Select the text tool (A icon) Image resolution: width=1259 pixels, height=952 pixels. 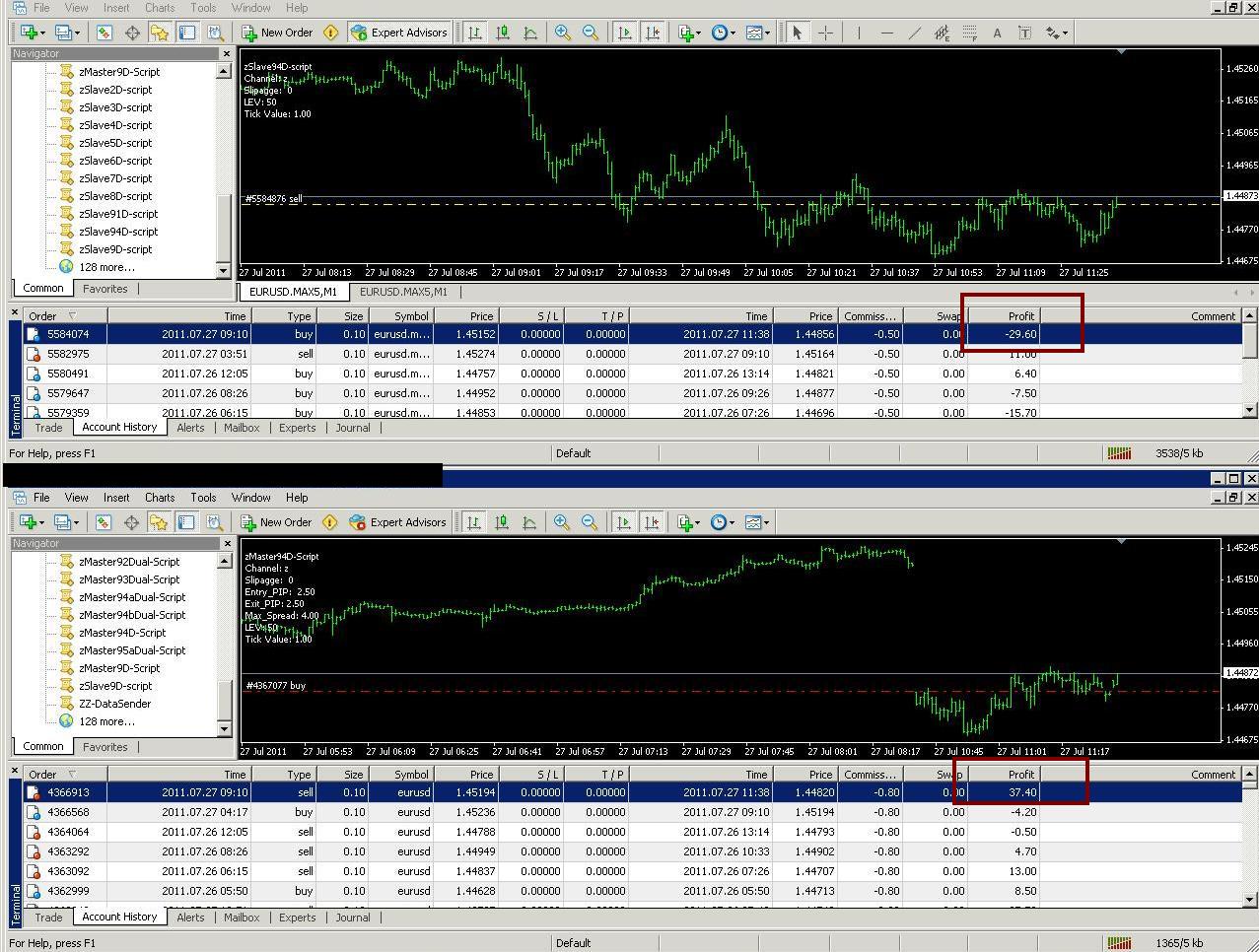click(x=997, y=33)
